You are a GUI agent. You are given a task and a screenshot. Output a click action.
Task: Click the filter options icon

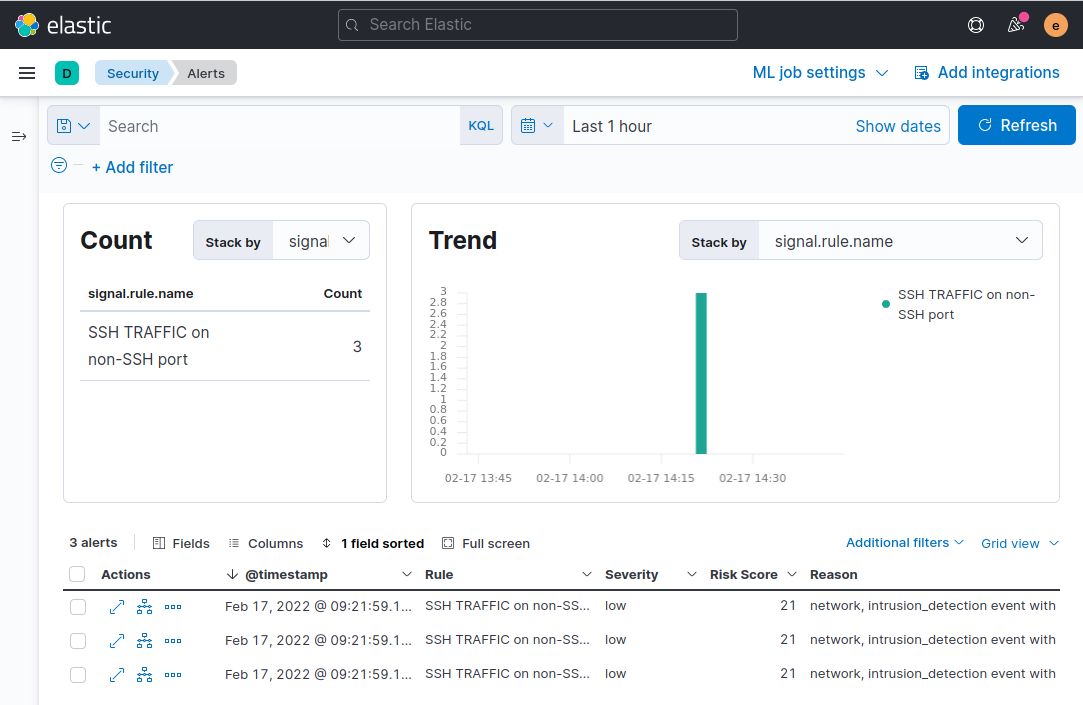pos(59,165)
